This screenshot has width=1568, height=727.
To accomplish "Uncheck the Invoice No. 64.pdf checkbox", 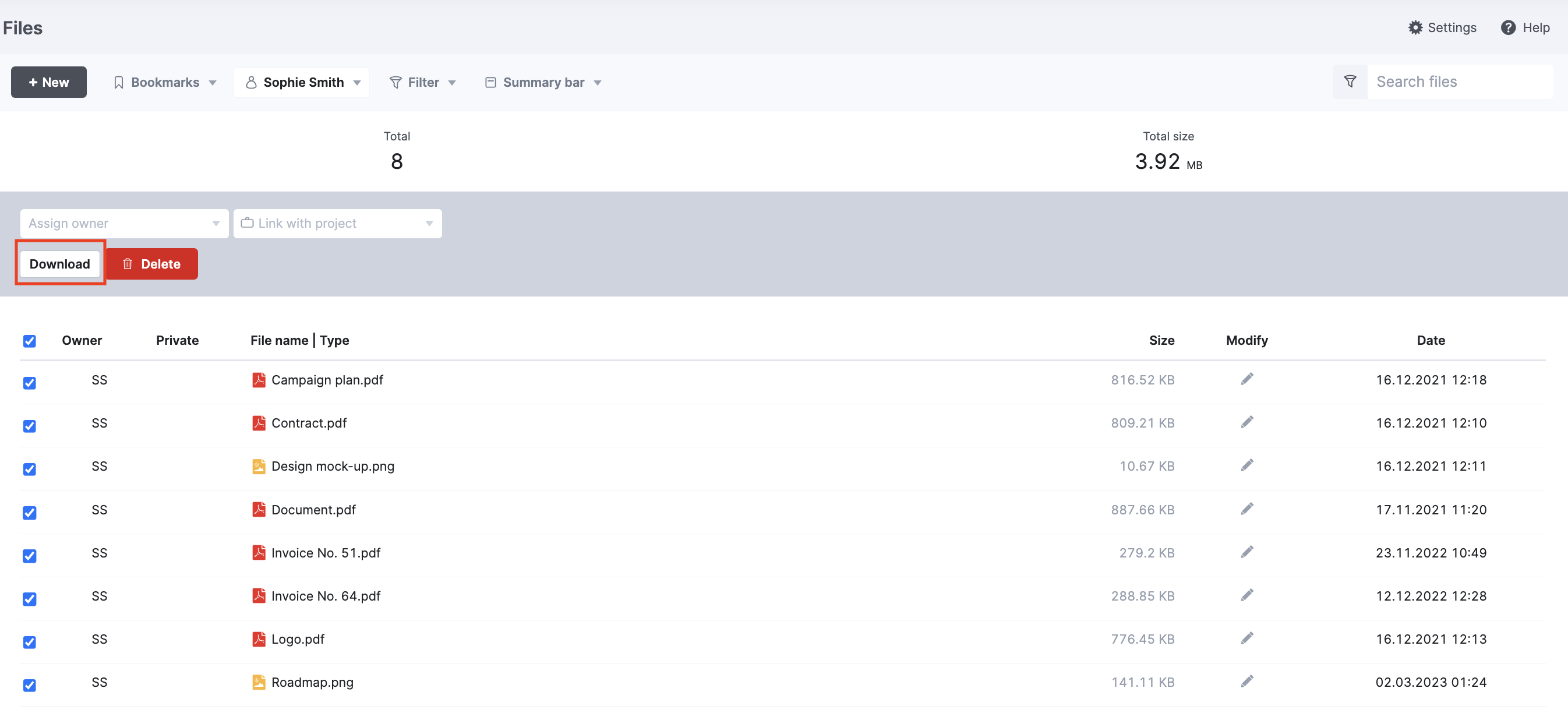I will click(29, 600).
